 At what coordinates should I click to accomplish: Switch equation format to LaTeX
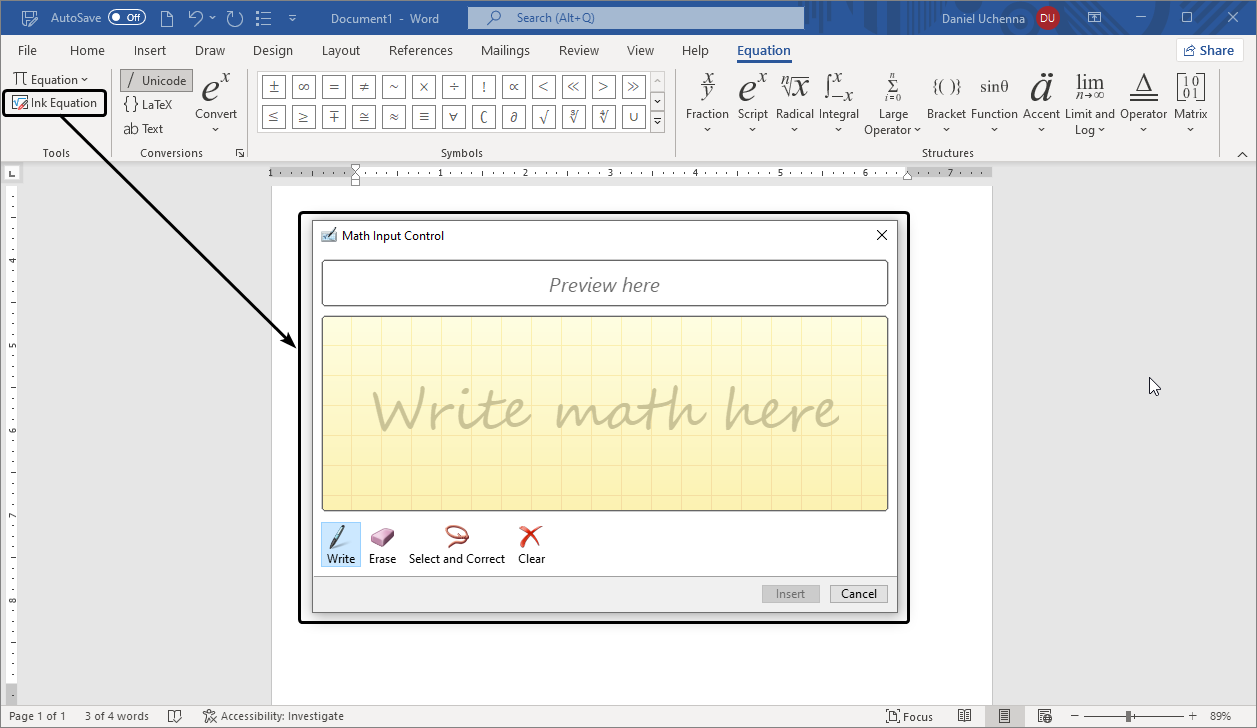(x=147, y=104)
